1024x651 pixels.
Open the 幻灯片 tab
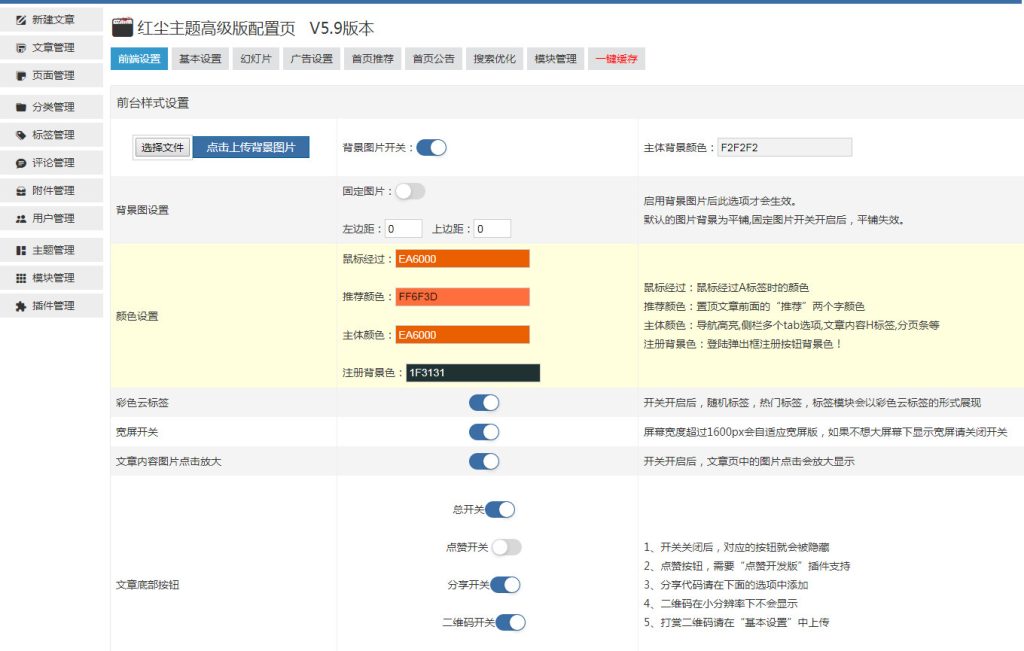coord(255,59)
